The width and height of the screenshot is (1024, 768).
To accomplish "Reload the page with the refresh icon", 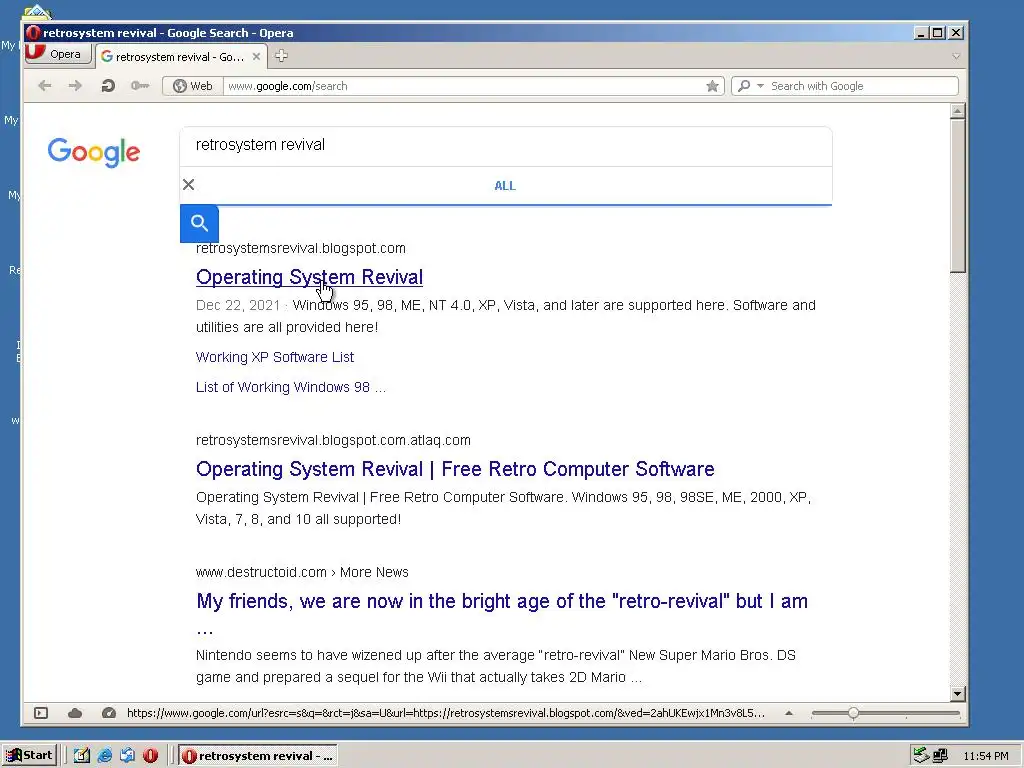I will [108, 86].
